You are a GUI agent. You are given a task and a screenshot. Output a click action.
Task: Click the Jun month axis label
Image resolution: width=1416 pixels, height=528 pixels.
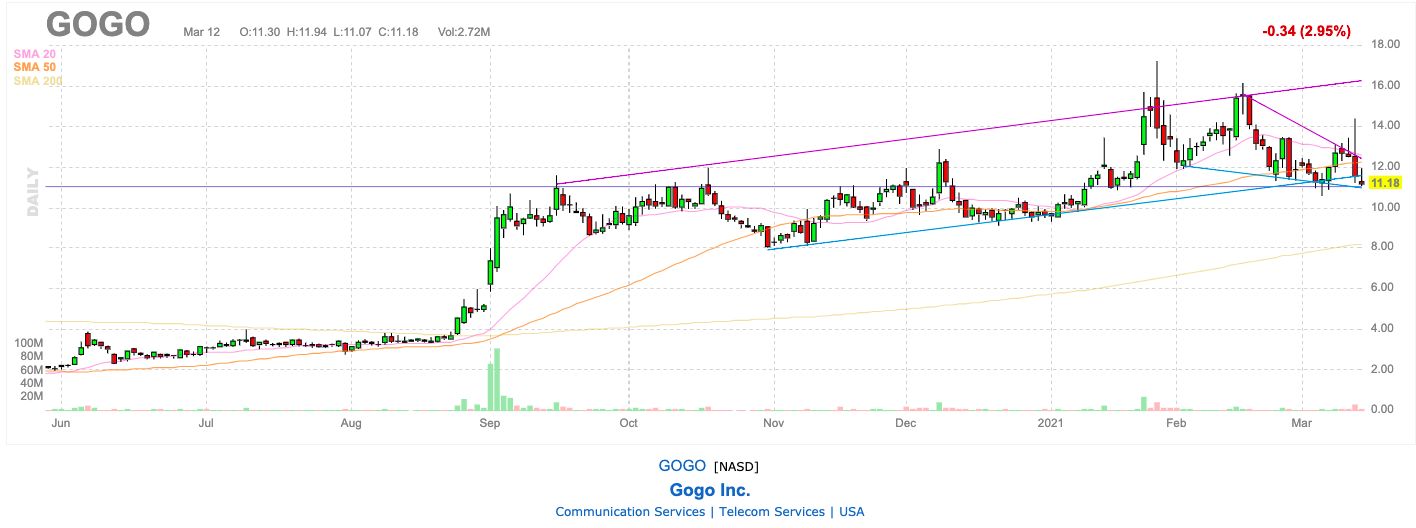point(60,424)
